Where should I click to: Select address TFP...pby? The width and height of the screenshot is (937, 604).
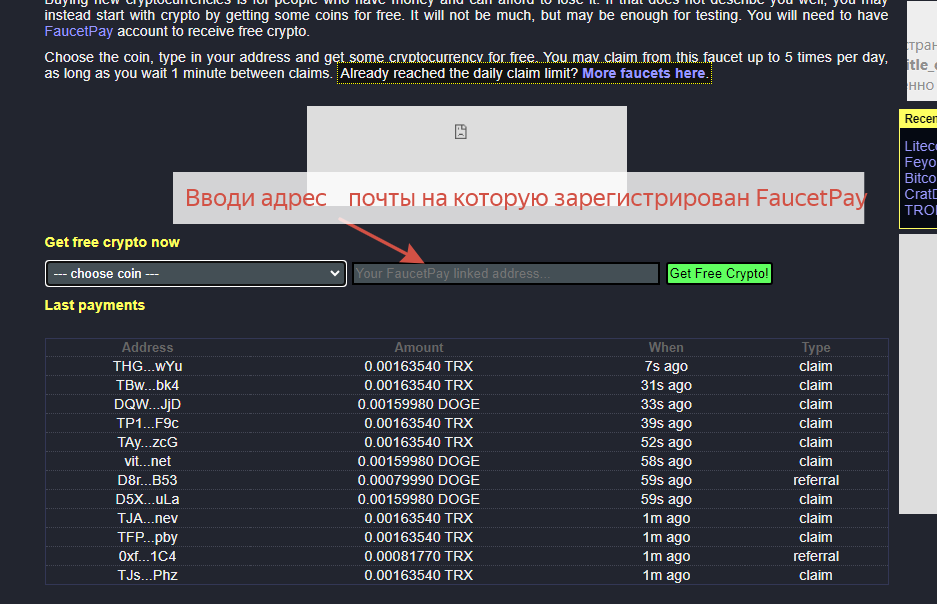point(148,538)
